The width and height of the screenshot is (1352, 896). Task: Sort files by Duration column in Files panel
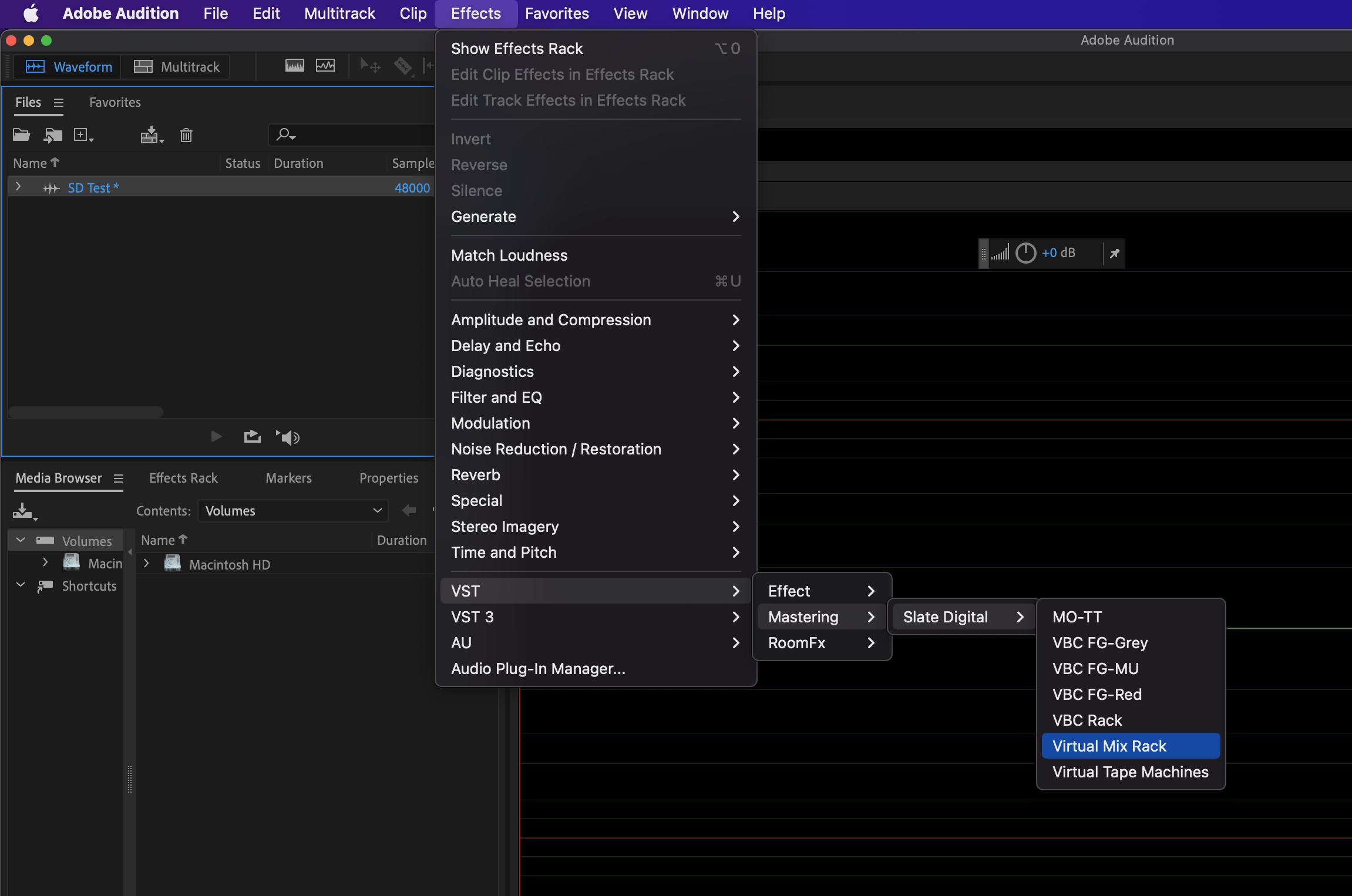(298, 163)
